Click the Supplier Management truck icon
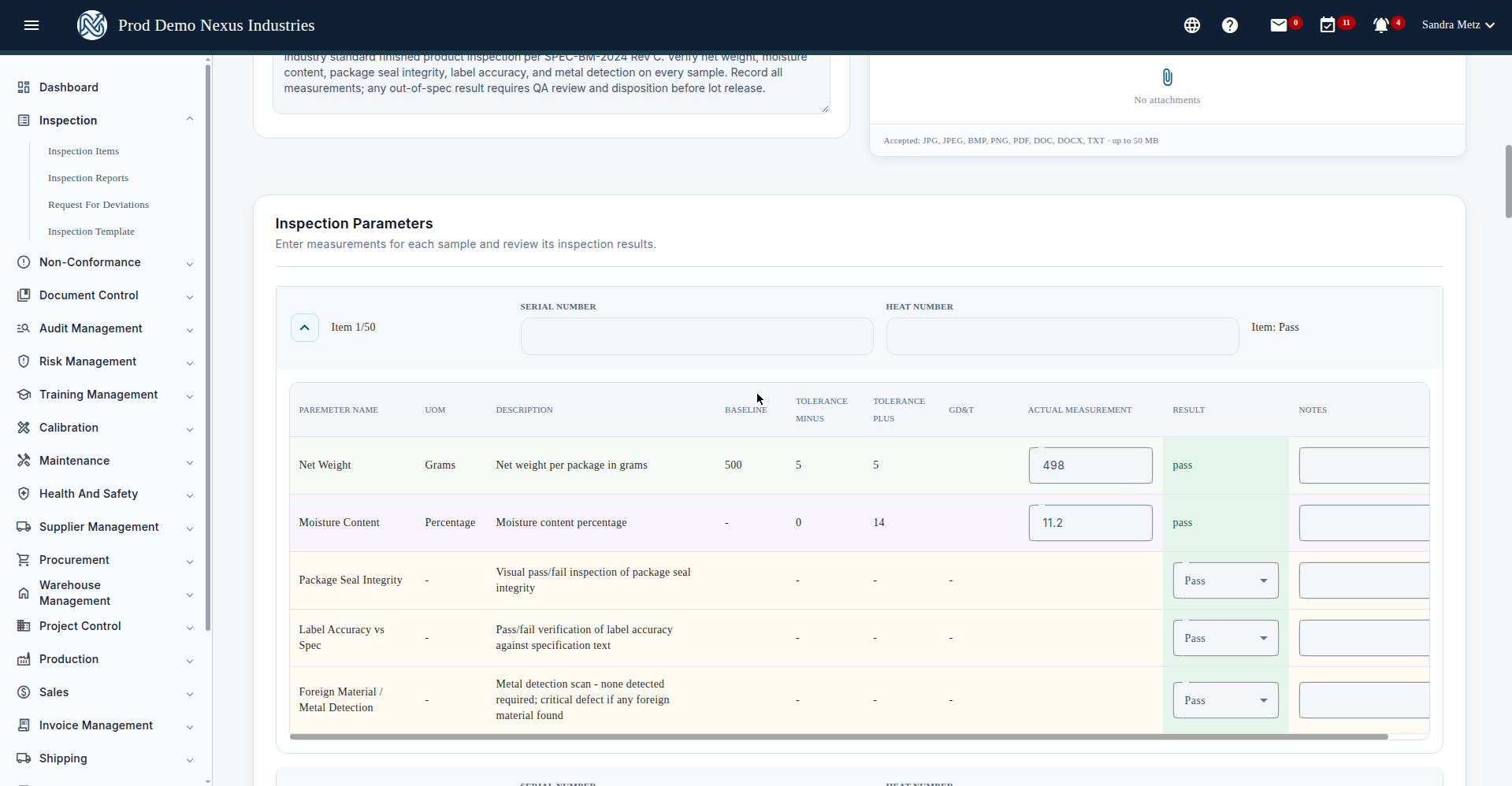1512x786 pixels. point(24,527)
